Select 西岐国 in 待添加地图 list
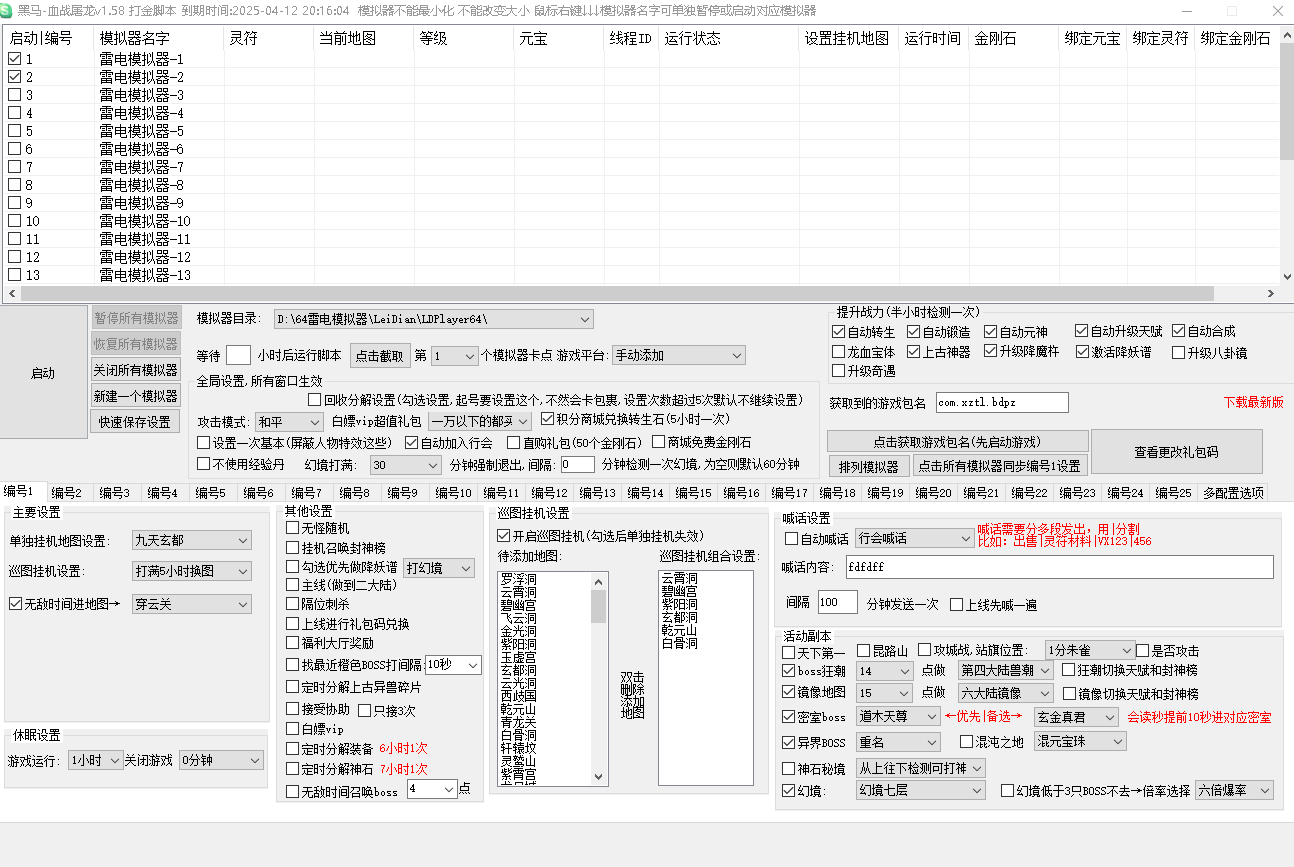 518,695
